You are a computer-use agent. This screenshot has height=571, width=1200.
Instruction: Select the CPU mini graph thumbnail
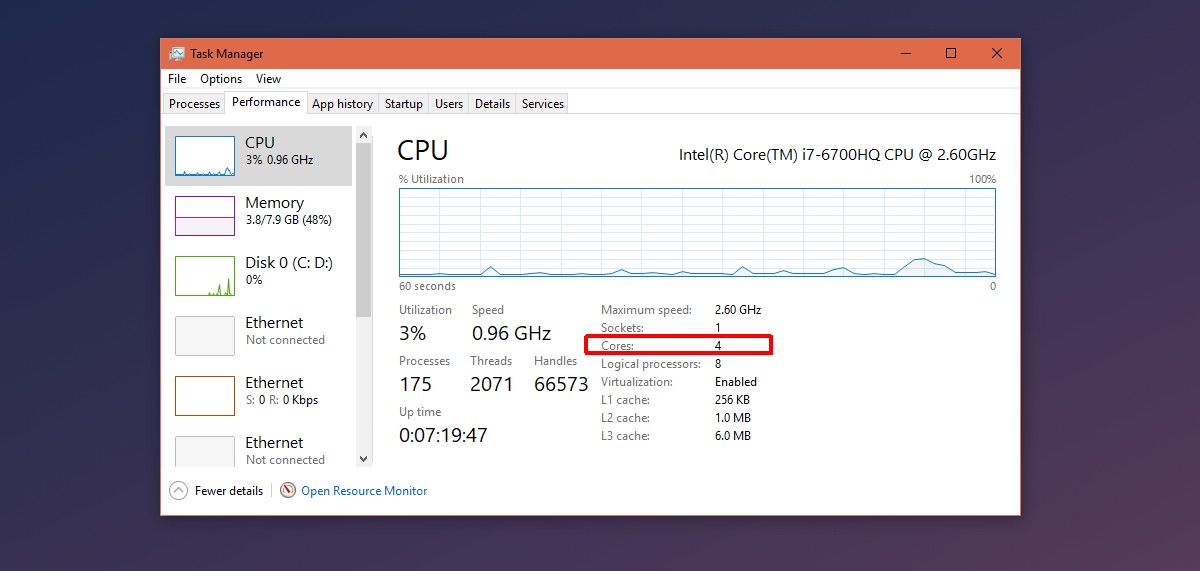tap(205, 156)
